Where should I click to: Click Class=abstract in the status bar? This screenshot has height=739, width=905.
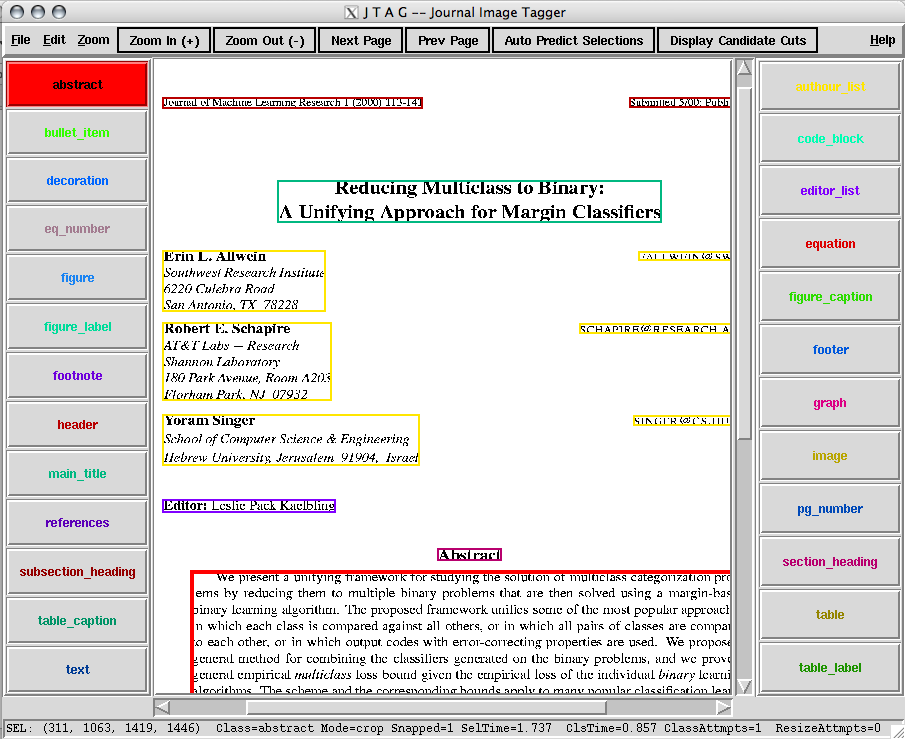pyautogui.click(x=265, y=728)
